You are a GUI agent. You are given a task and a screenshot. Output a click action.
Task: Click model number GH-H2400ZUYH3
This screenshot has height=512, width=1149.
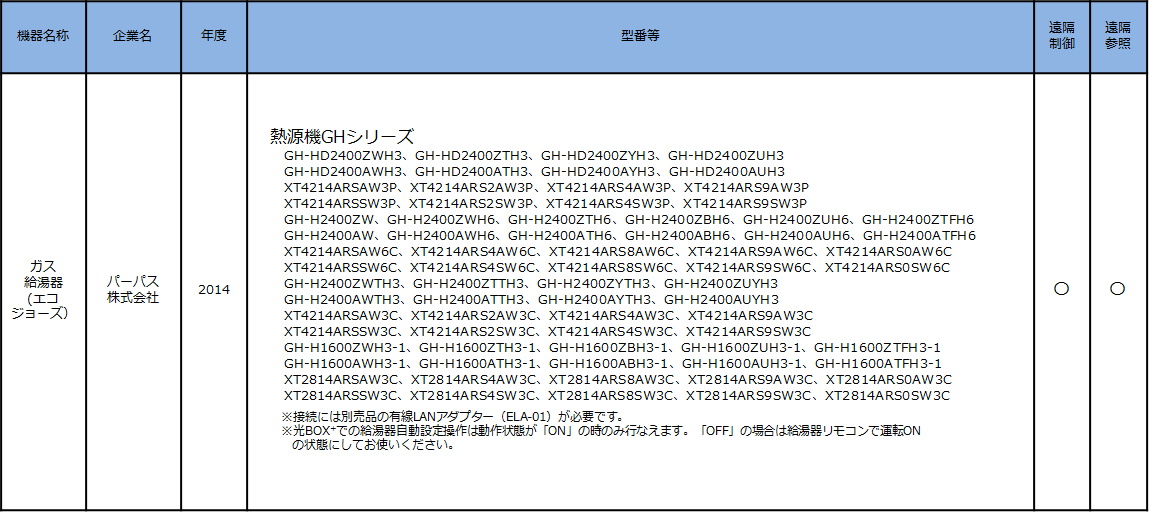(x=720, y=283)
